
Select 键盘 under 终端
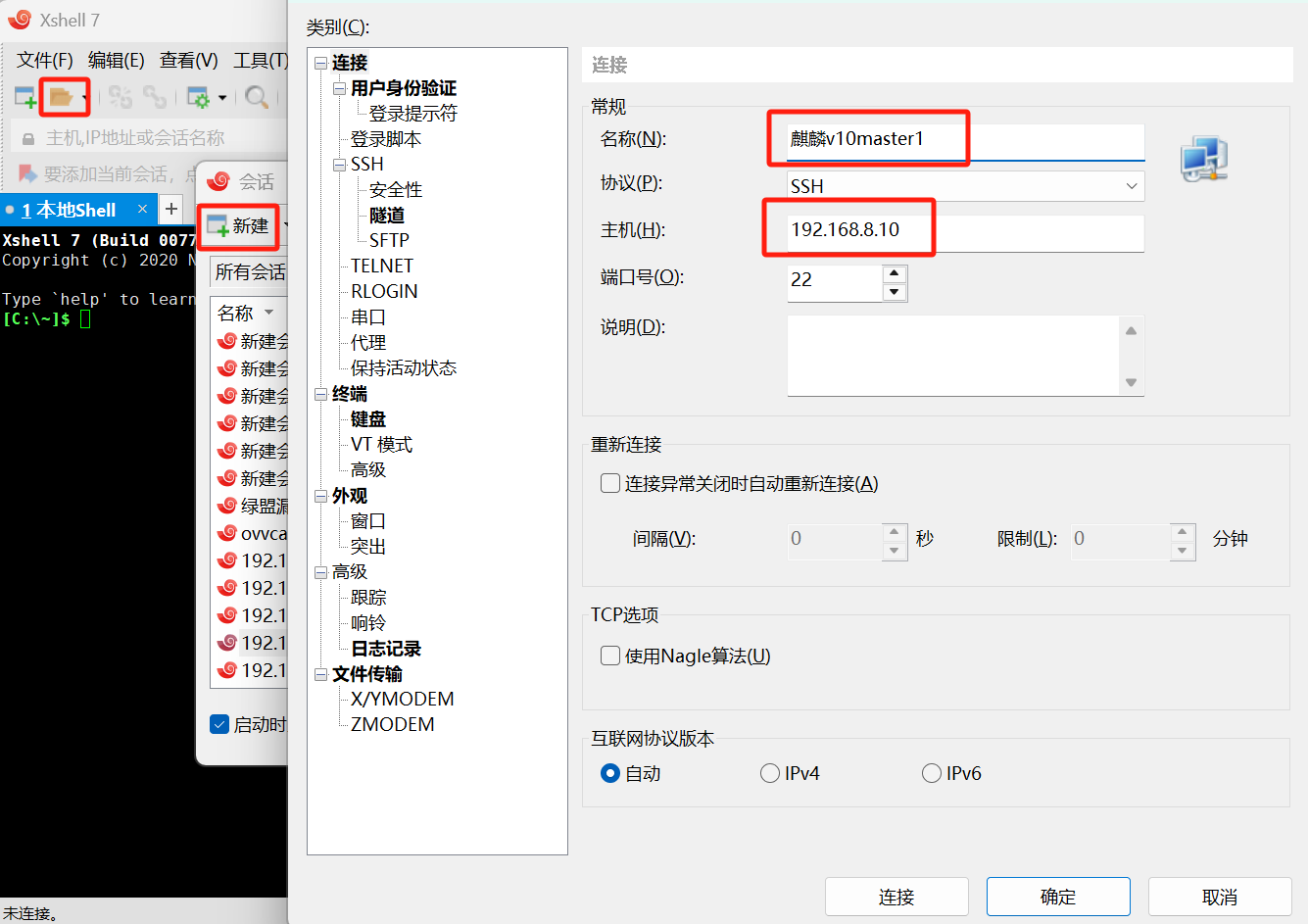[x=368, y=419]
